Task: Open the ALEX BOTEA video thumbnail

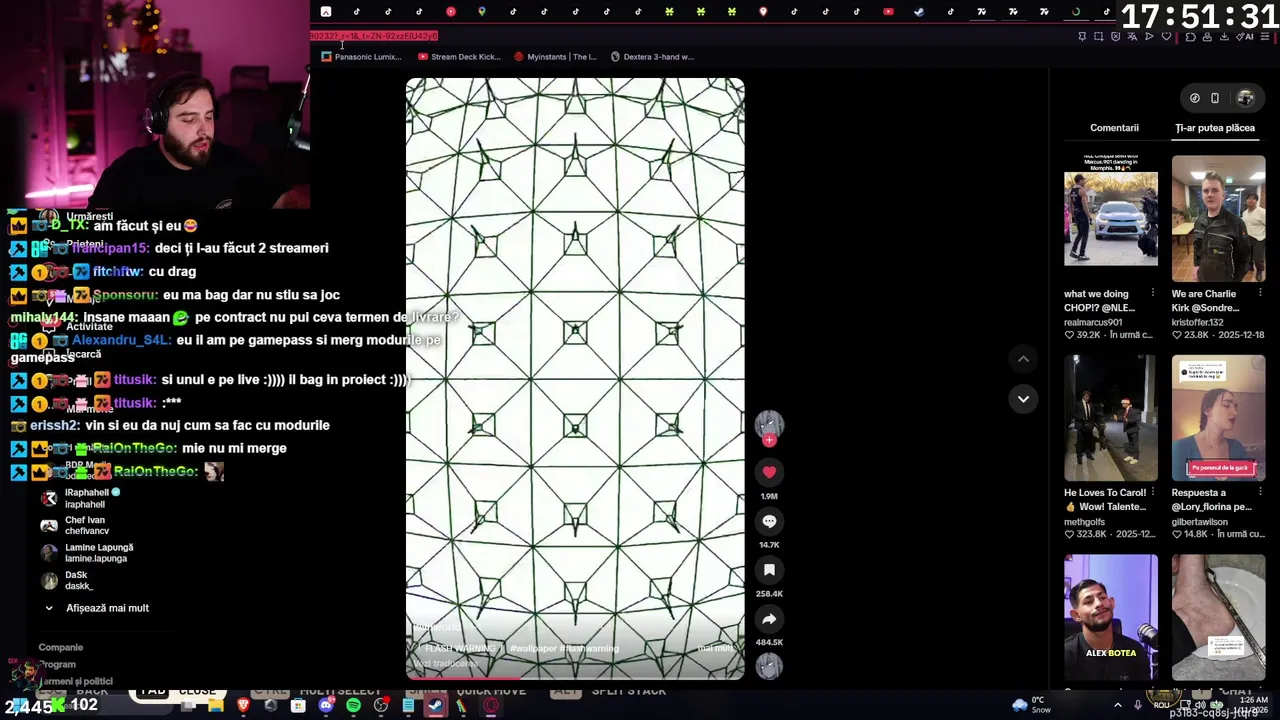Action: [x=1111, y=618]
